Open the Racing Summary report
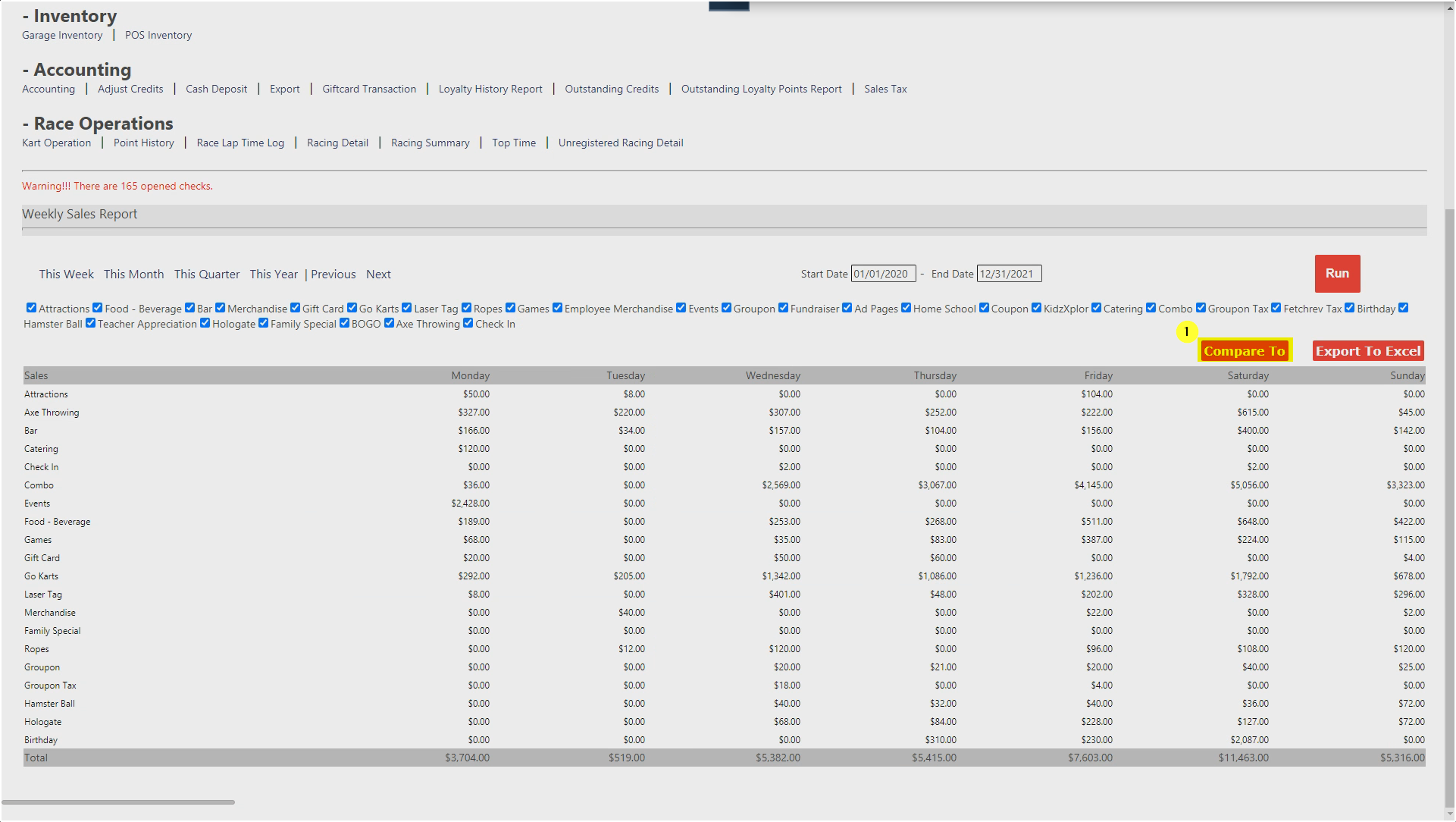 (x=430, y=143)
